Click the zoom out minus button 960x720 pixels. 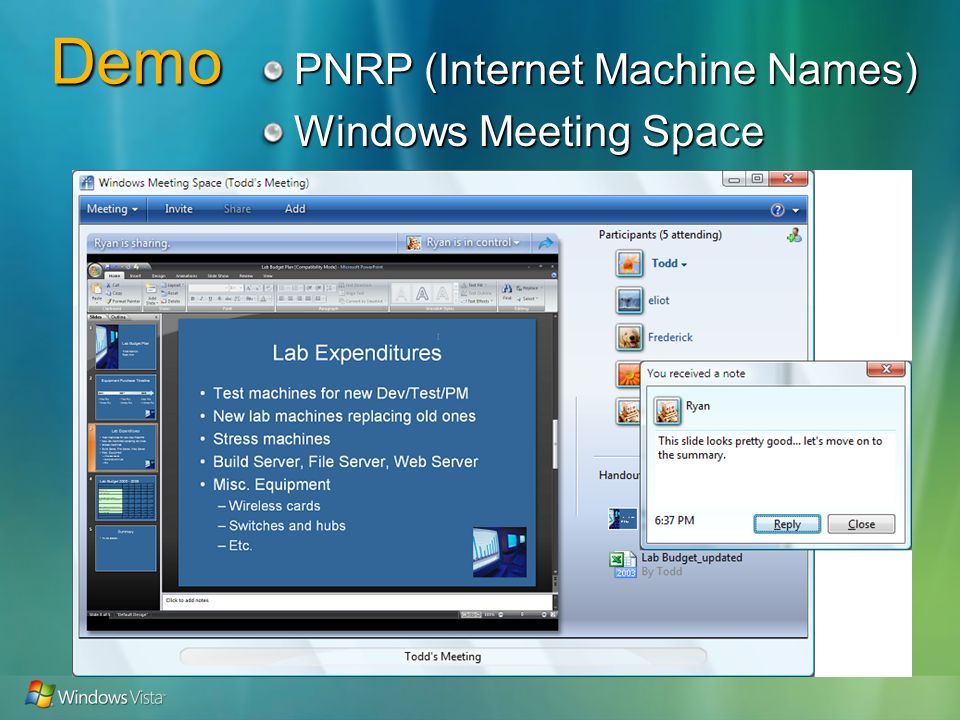(501, 614)
